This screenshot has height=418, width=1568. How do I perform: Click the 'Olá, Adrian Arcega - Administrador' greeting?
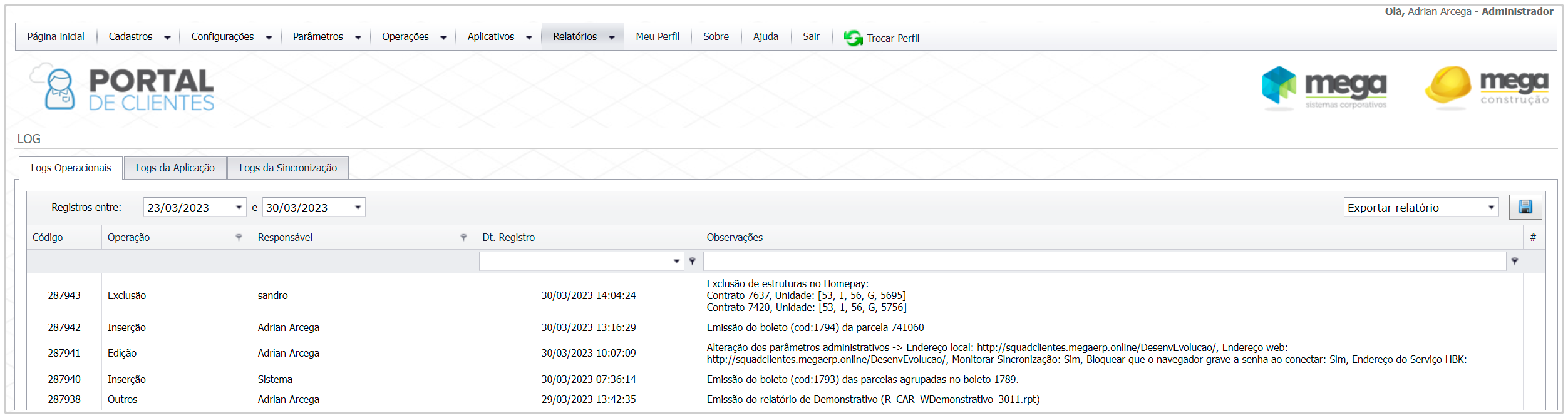pyautogui.click(x=1468, y=11)
